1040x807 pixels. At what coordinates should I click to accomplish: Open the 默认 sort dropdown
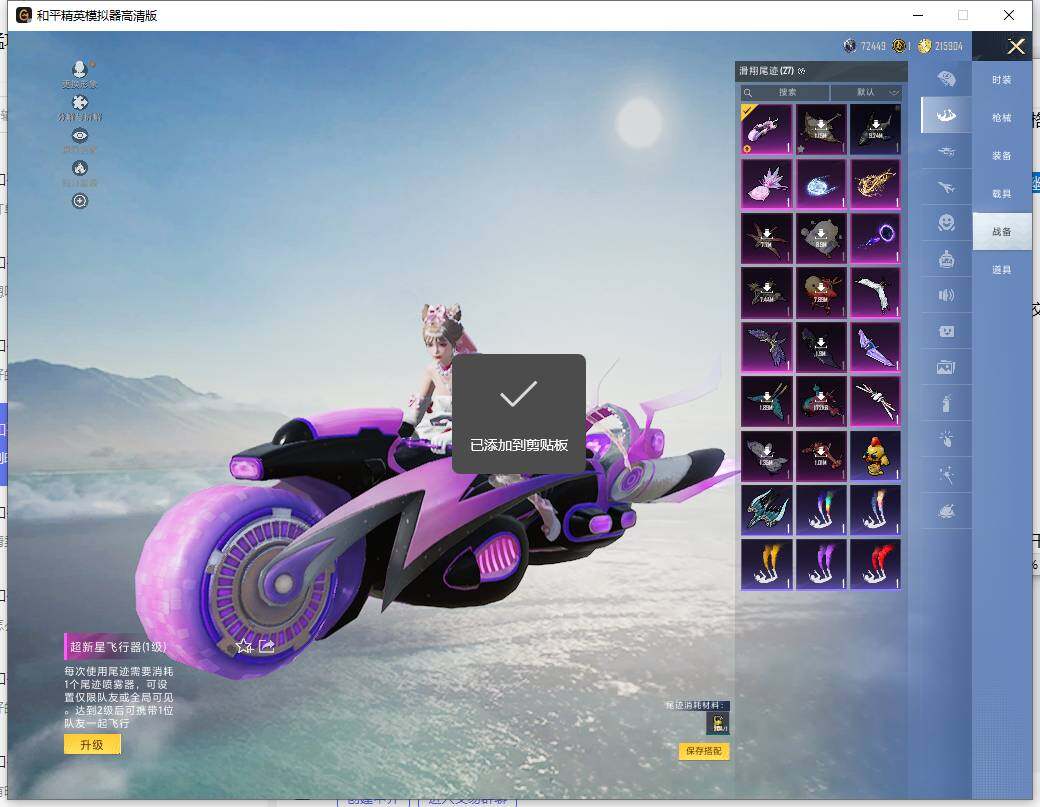tap(866, 92)
